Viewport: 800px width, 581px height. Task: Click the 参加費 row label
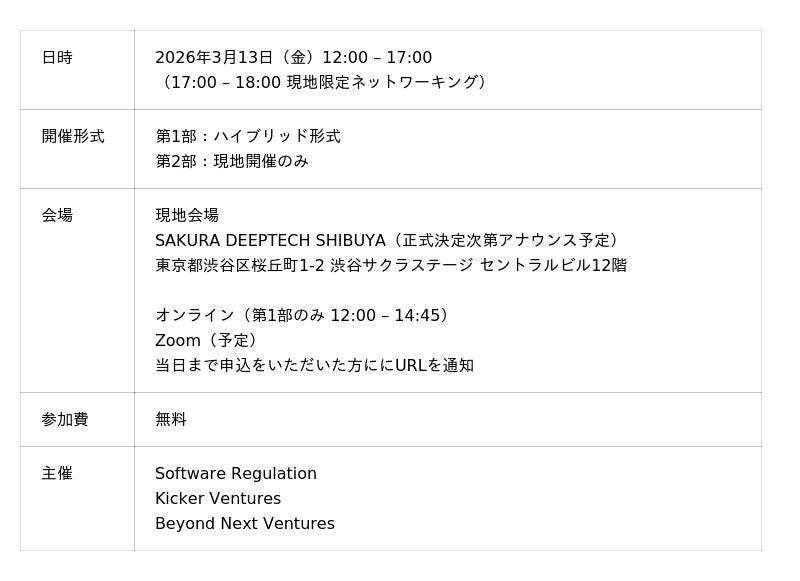point(65,419)
